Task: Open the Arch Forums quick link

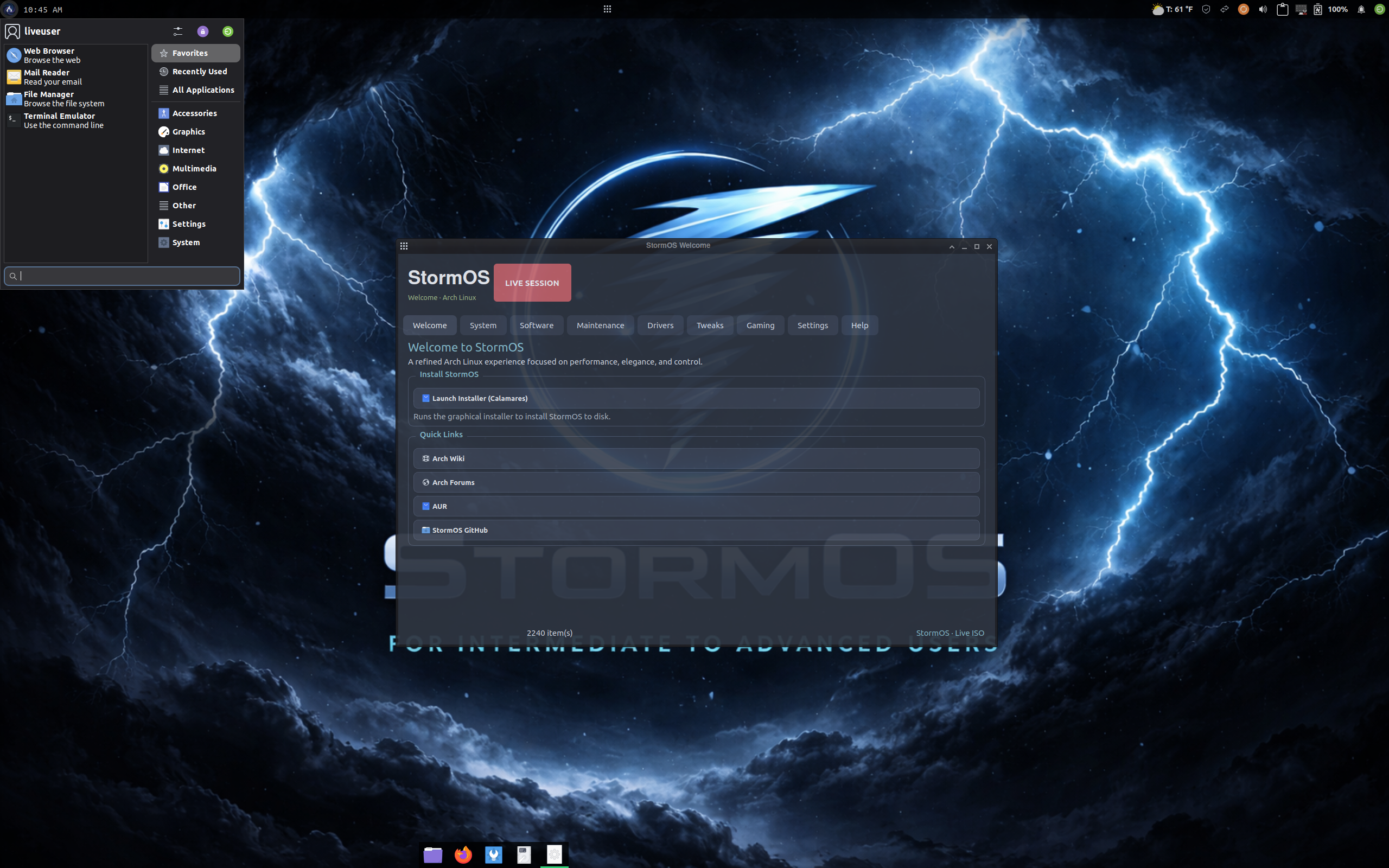Action: tap(696, 482)
